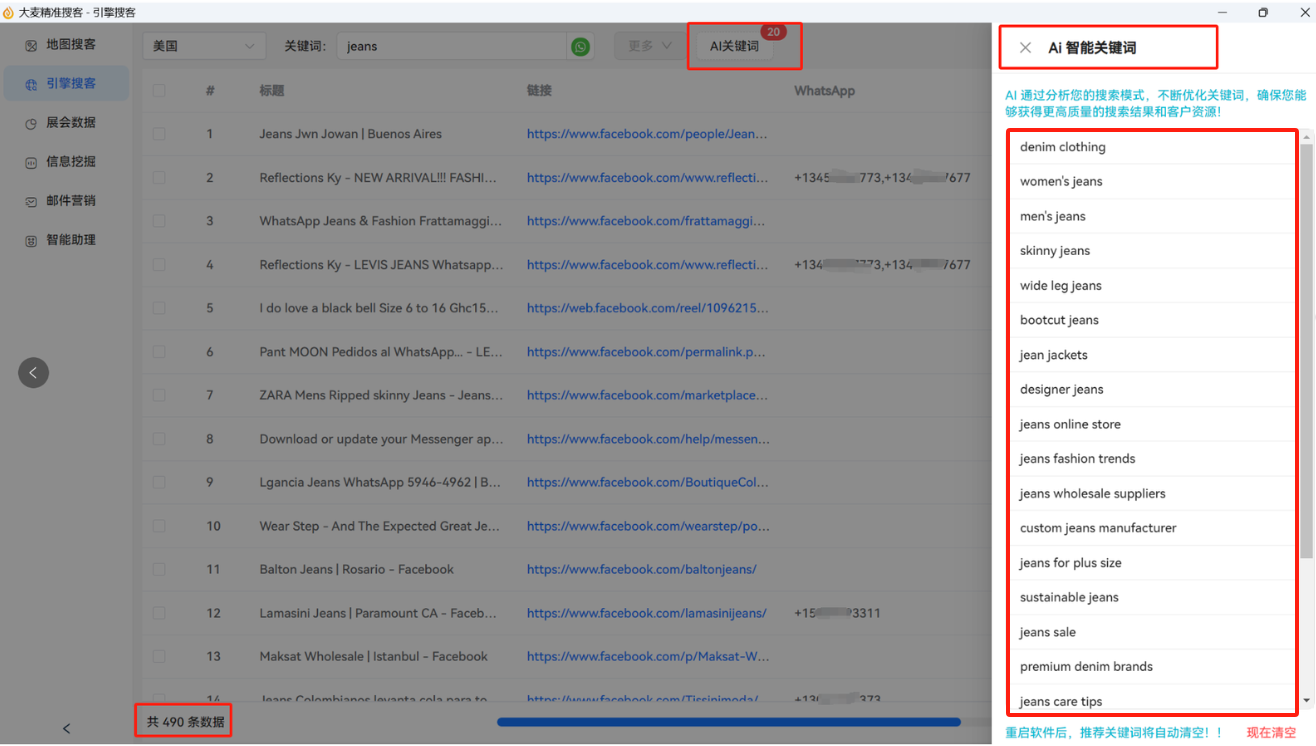1316x746 pixels.
Task: Click the keyword list scroll-down arrow
Action: 1306,701
